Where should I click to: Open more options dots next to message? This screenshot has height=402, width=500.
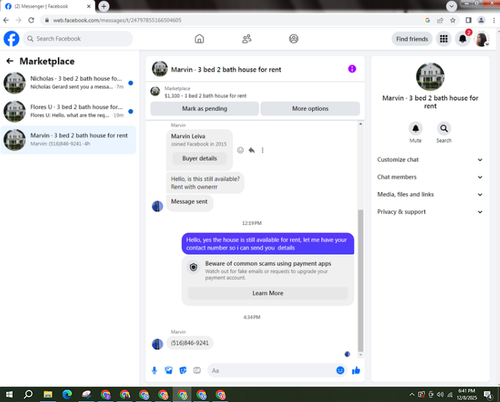263,150
